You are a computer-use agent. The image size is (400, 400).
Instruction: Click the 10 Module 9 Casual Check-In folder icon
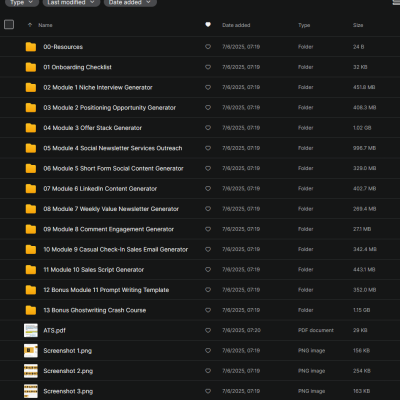(x=31, y=249)
